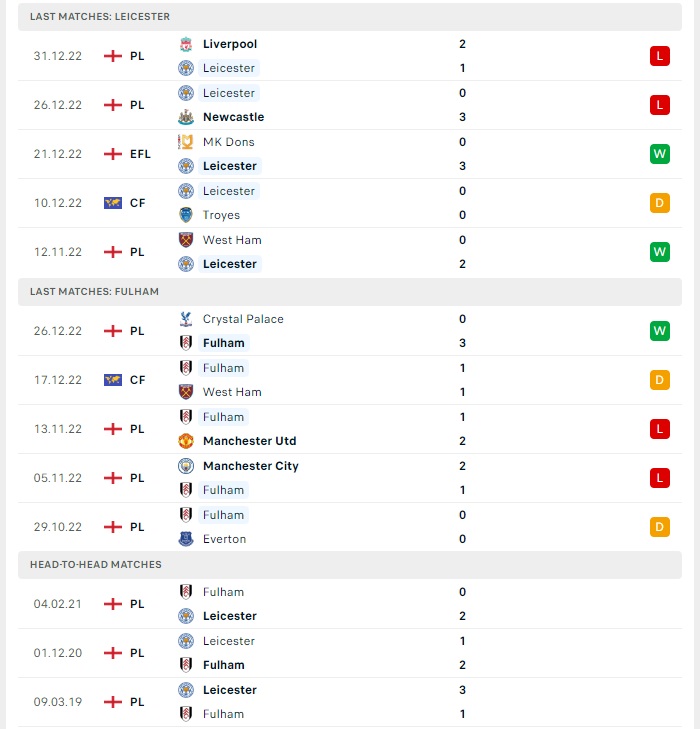Click the Manchester City crest icon
Image resolution: width=700 pixels, height=729 pixels.
point(186,466)
